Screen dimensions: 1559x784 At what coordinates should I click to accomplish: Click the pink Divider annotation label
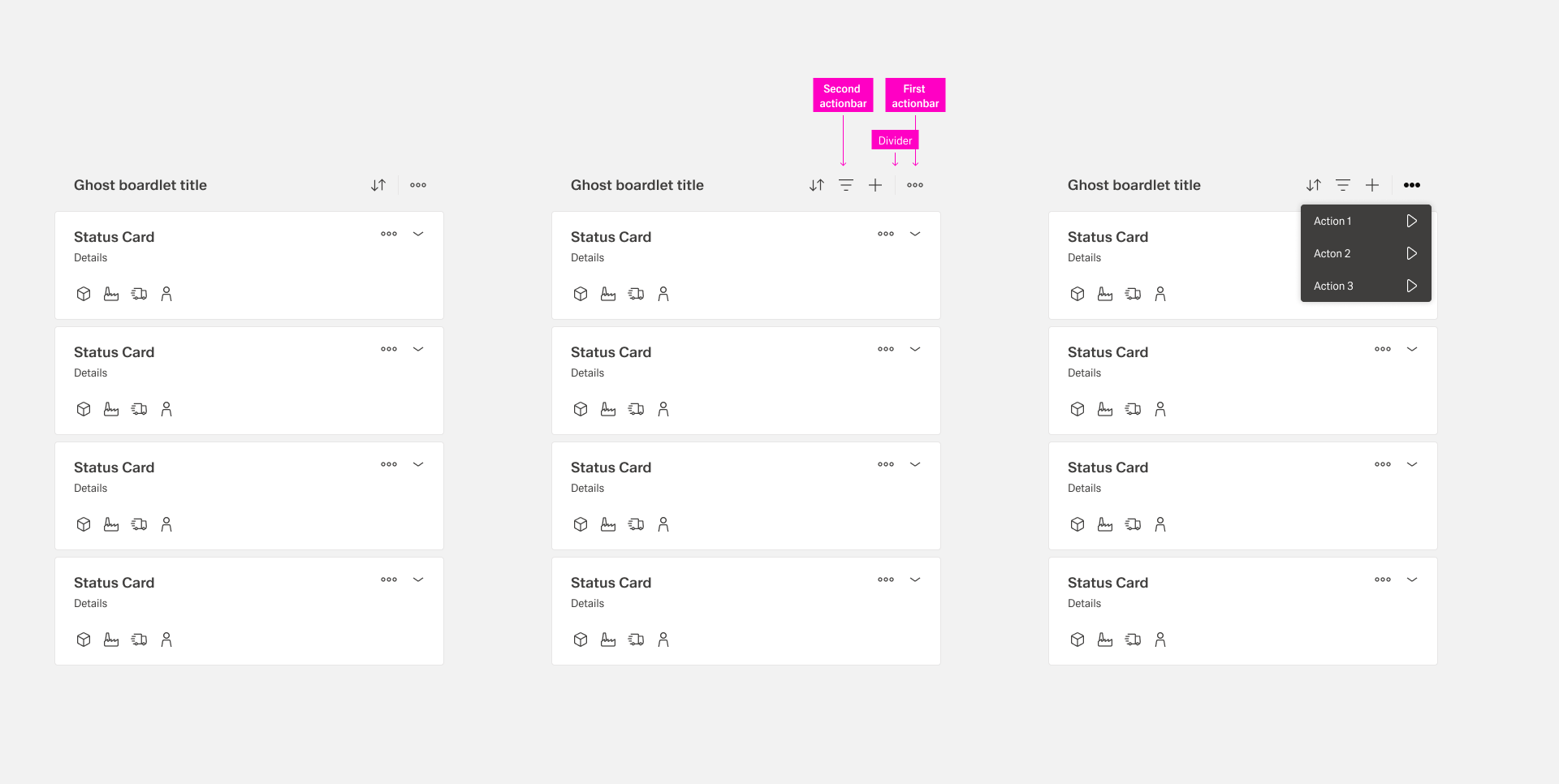coord(895,140)
